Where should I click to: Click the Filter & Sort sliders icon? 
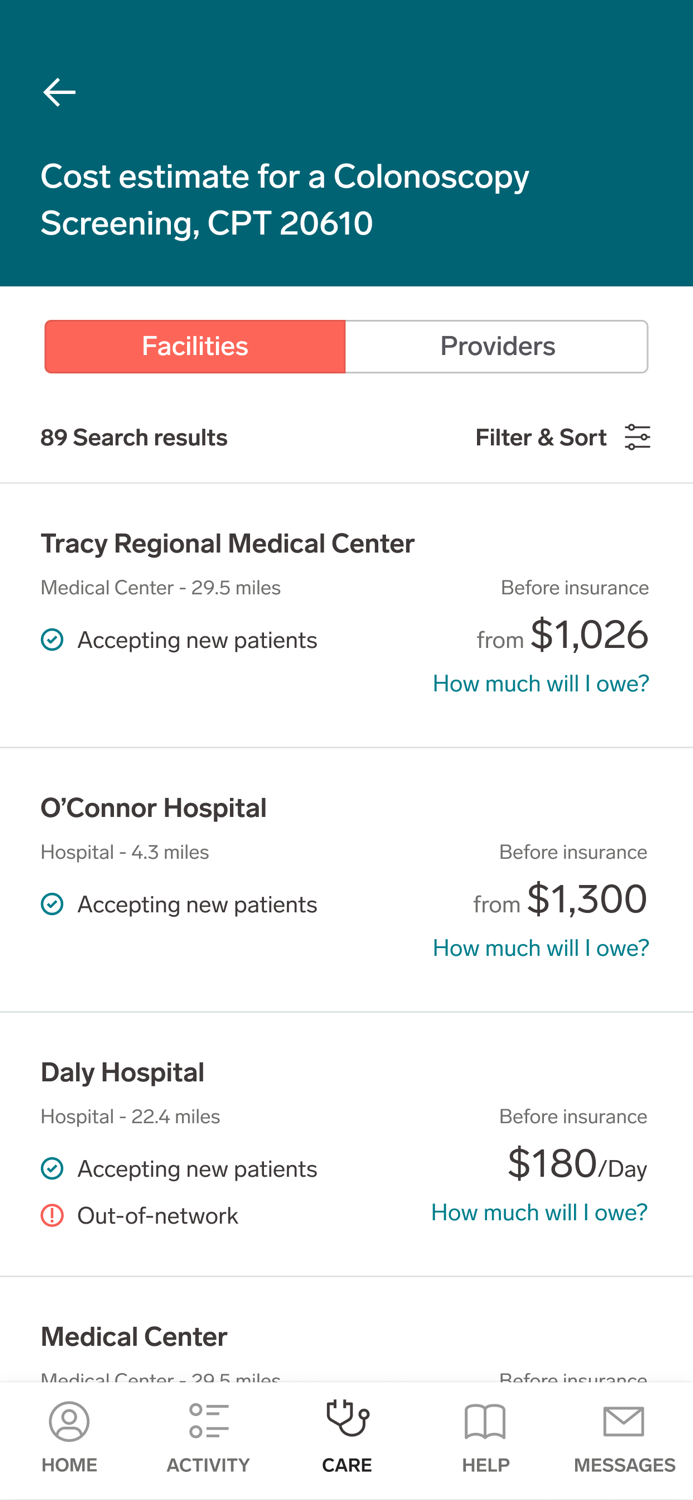[x=637, y=437]
